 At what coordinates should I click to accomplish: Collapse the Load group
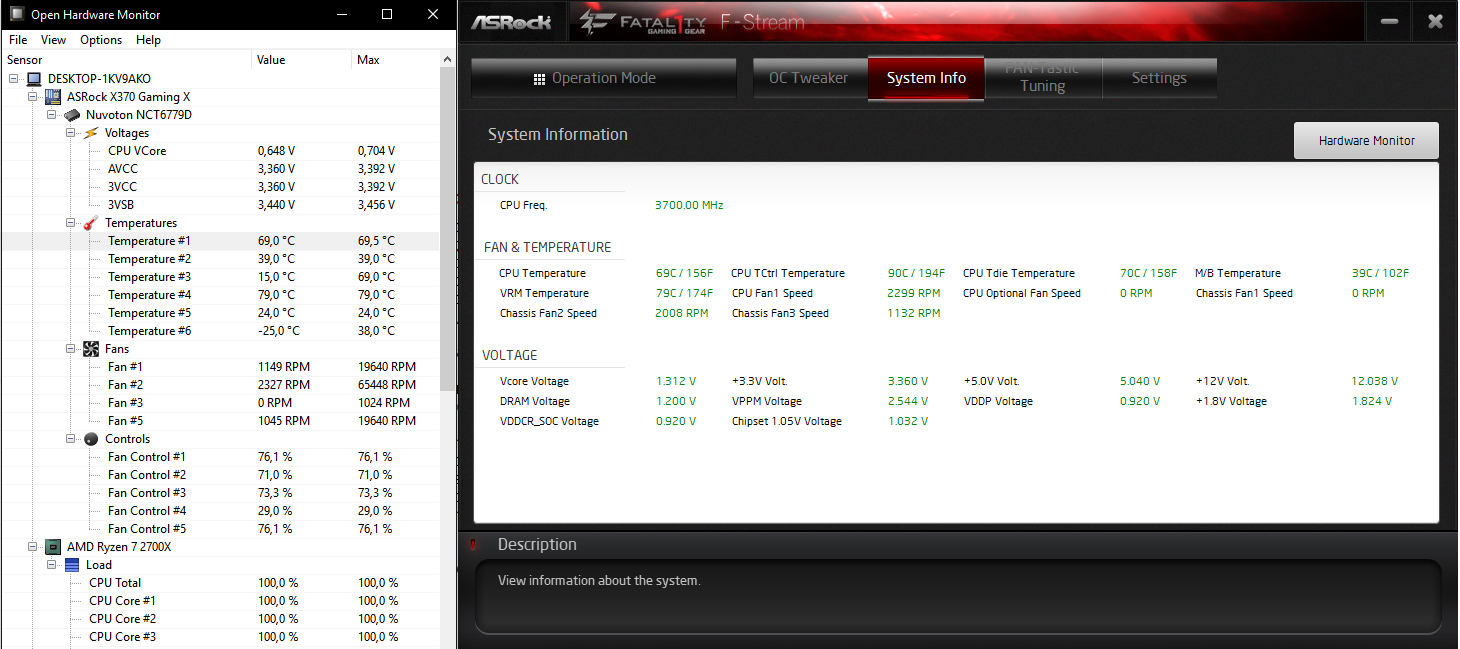pyautogui.click(x=52, y=565)
